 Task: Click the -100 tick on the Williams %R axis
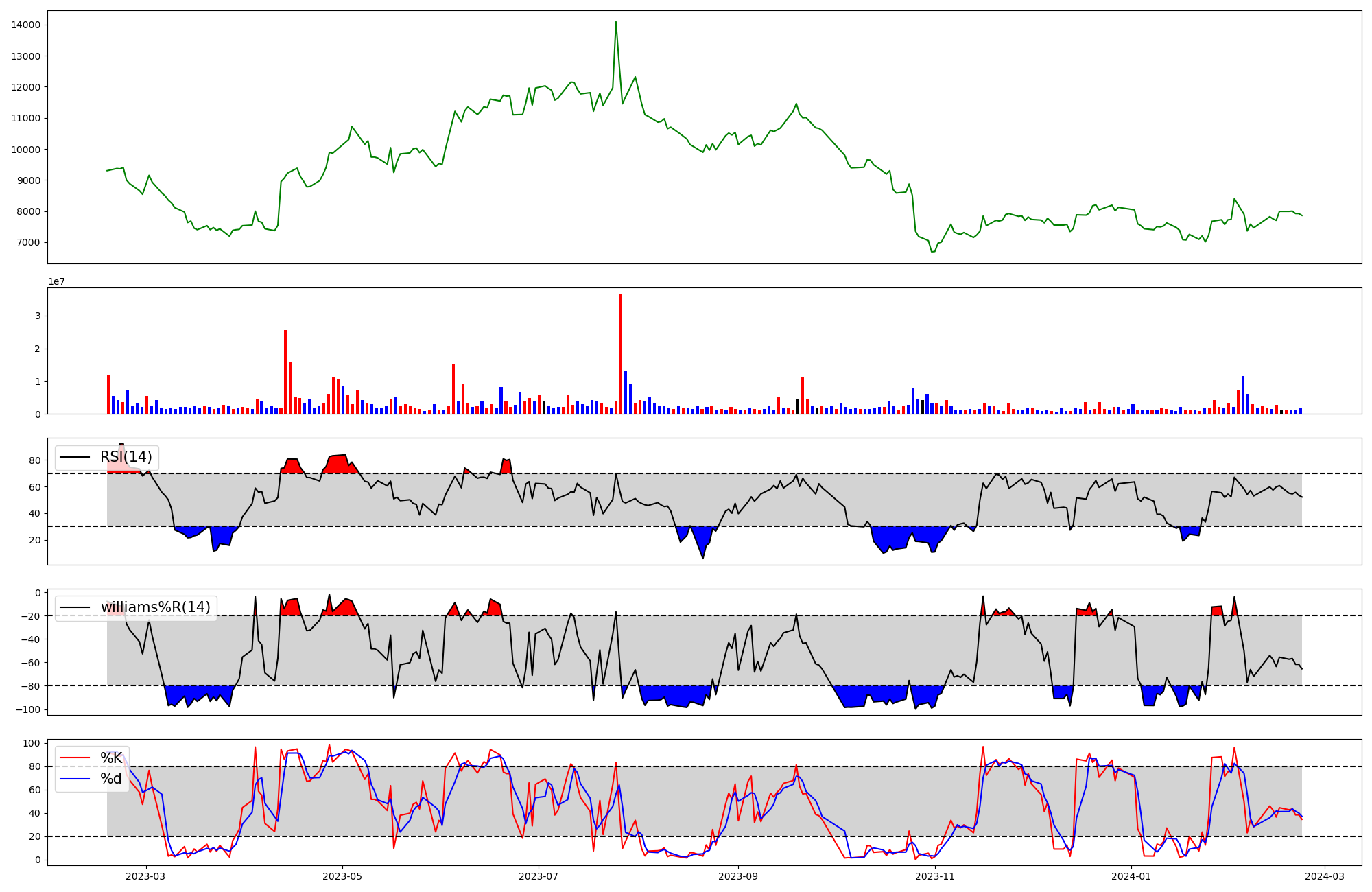[28, 709]
